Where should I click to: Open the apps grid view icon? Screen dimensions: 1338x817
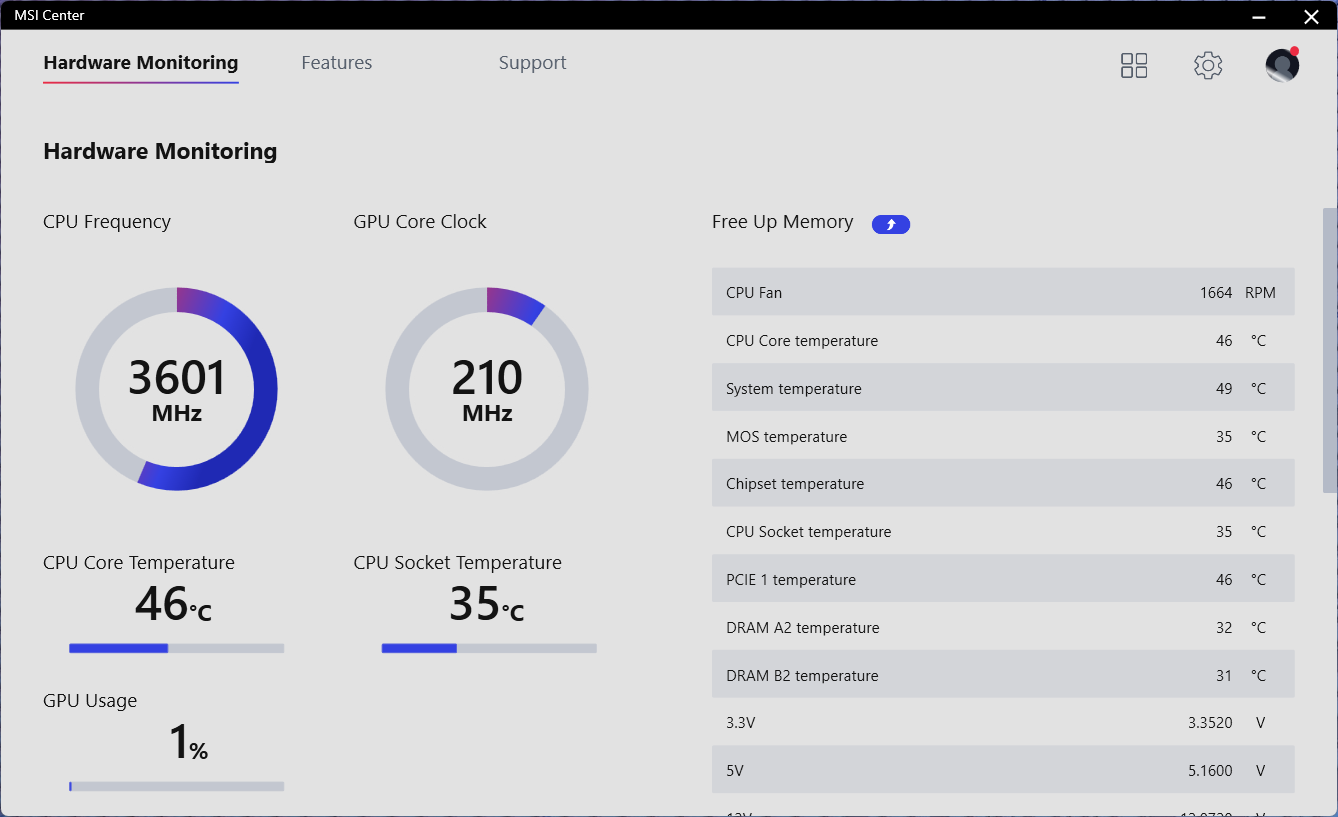pyautogui.click(x=1134, y=66)
